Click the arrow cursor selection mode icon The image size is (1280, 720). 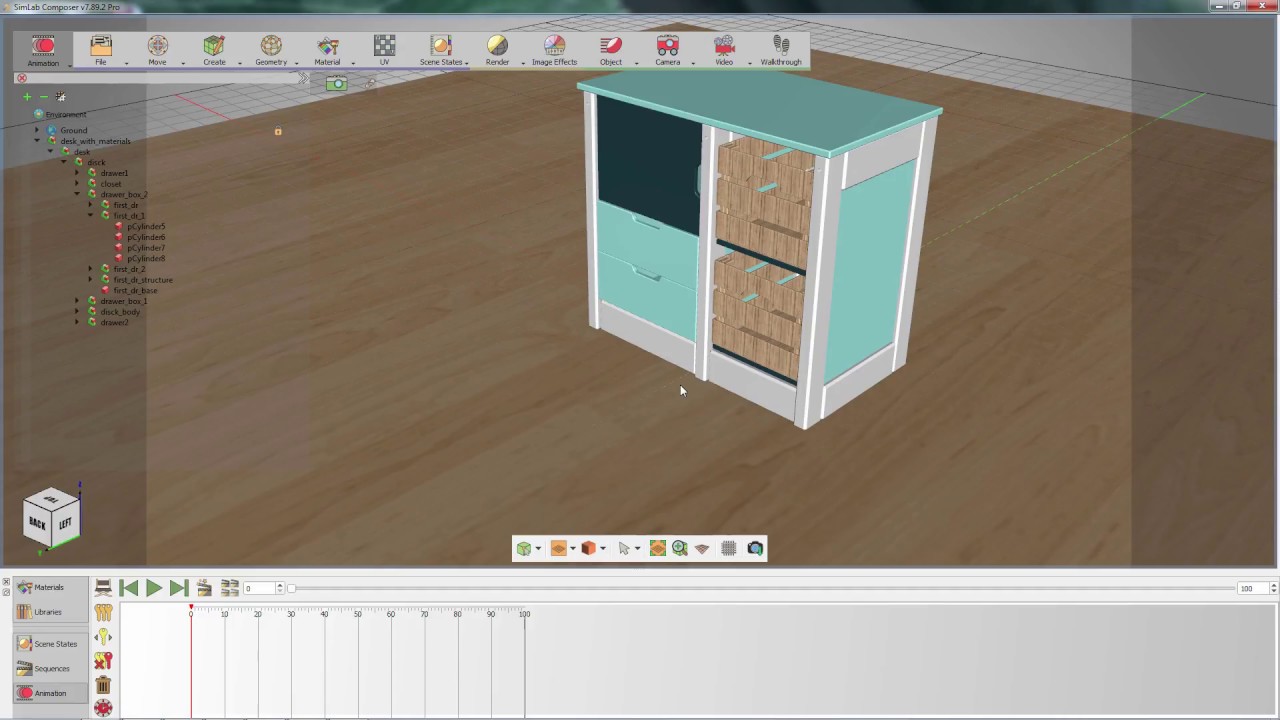624,548
